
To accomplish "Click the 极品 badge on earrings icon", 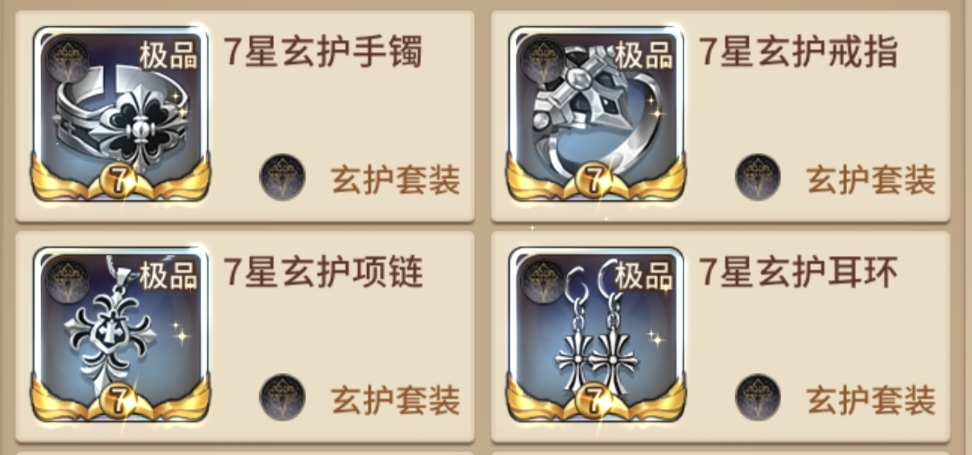I will click(643, 276).
